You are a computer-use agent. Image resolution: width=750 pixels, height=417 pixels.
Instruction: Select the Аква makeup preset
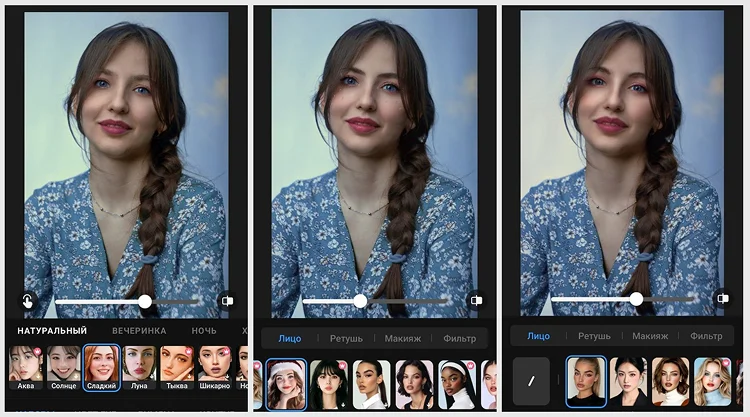24,368
